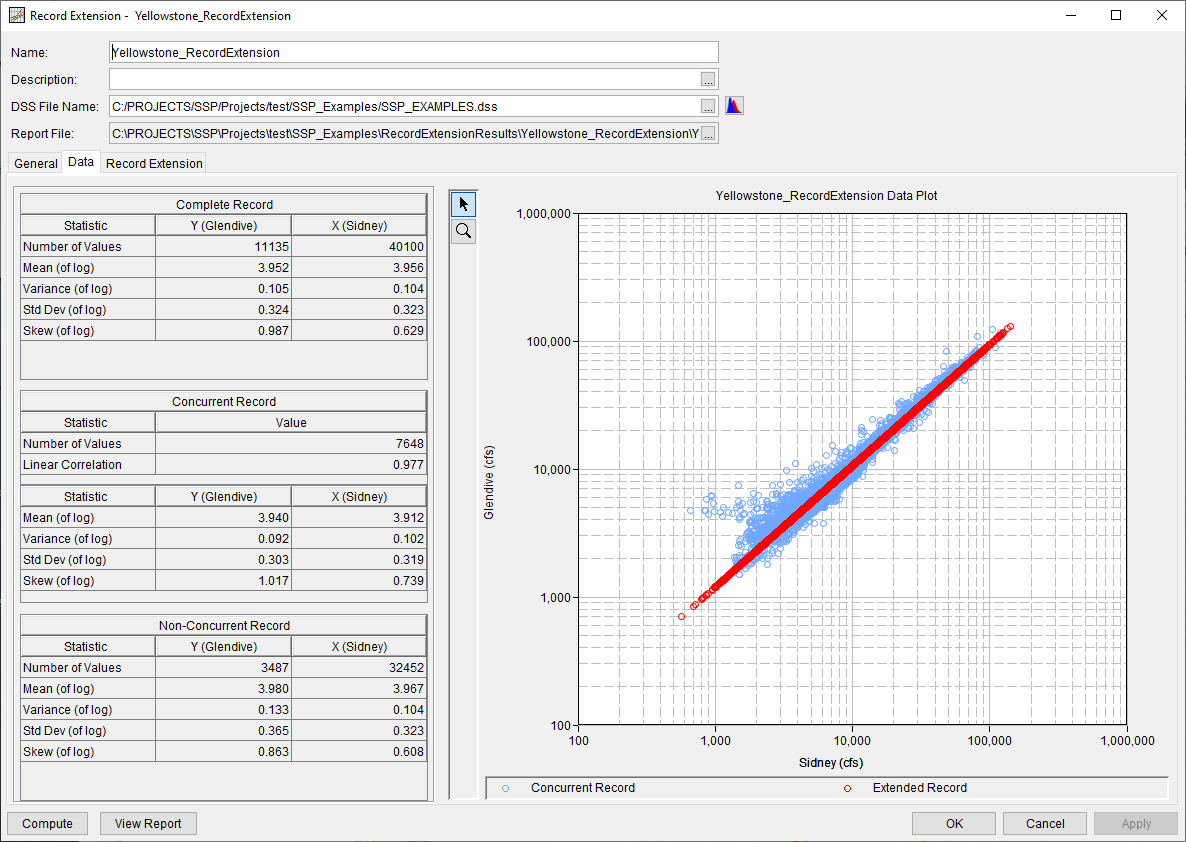Cancel the Record Extension editor
The height and width of the screenshot is (842, 1186).
coord(1044,823)
